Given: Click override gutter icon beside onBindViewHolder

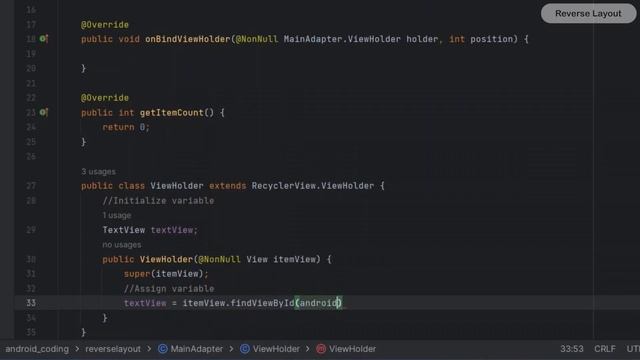Looking at the screenshot, I should [x=44, y=39].
